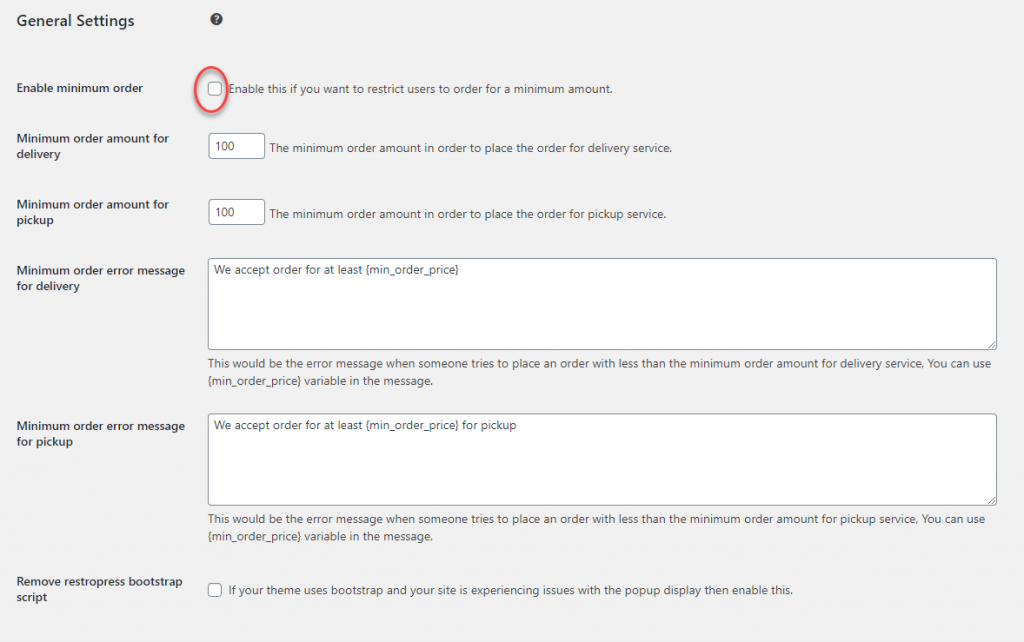Image resolution: width=1024 pixels, height=642 pixels.
Task: Click the 'Enable this if you want to restrict' description
Action: (x=421, y=89)
